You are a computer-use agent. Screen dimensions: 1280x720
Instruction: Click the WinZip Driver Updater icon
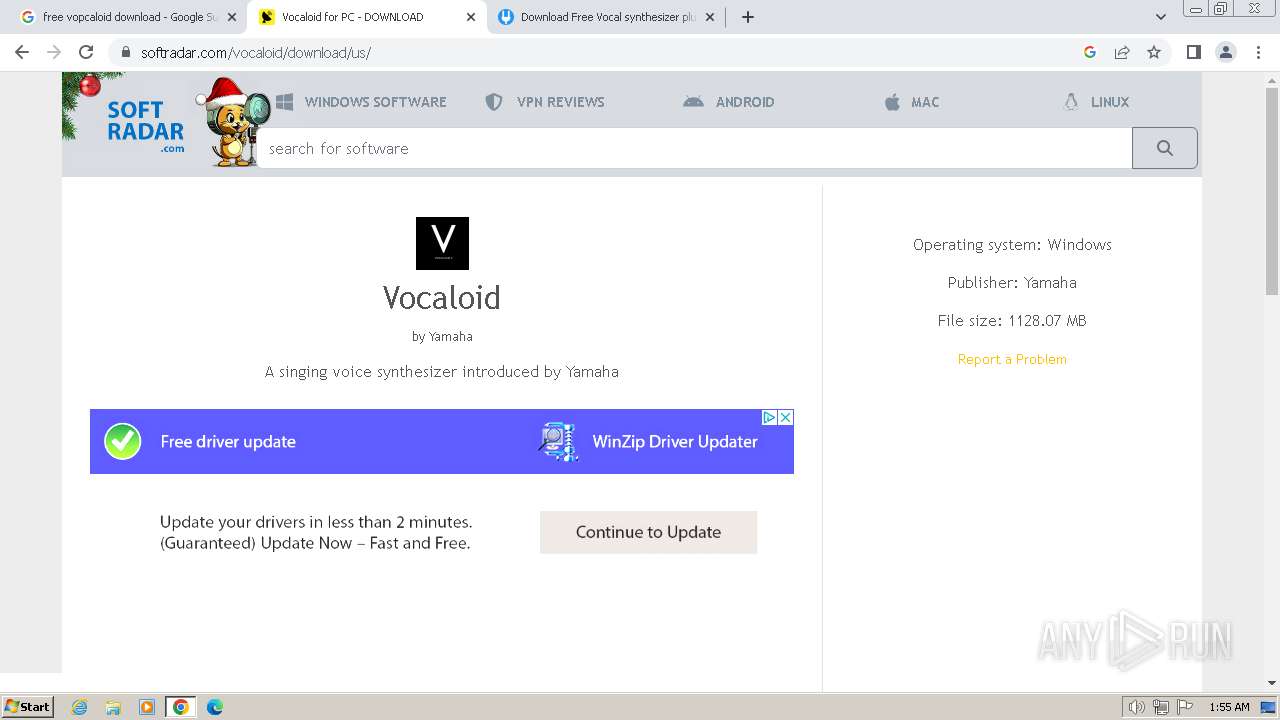[x=558, y=441]
